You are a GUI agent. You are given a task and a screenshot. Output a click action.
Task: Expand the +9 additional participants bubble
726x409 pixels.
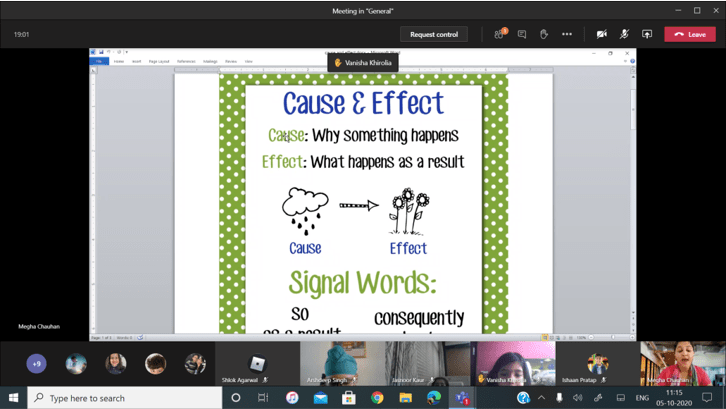click(x=37, y=364)
